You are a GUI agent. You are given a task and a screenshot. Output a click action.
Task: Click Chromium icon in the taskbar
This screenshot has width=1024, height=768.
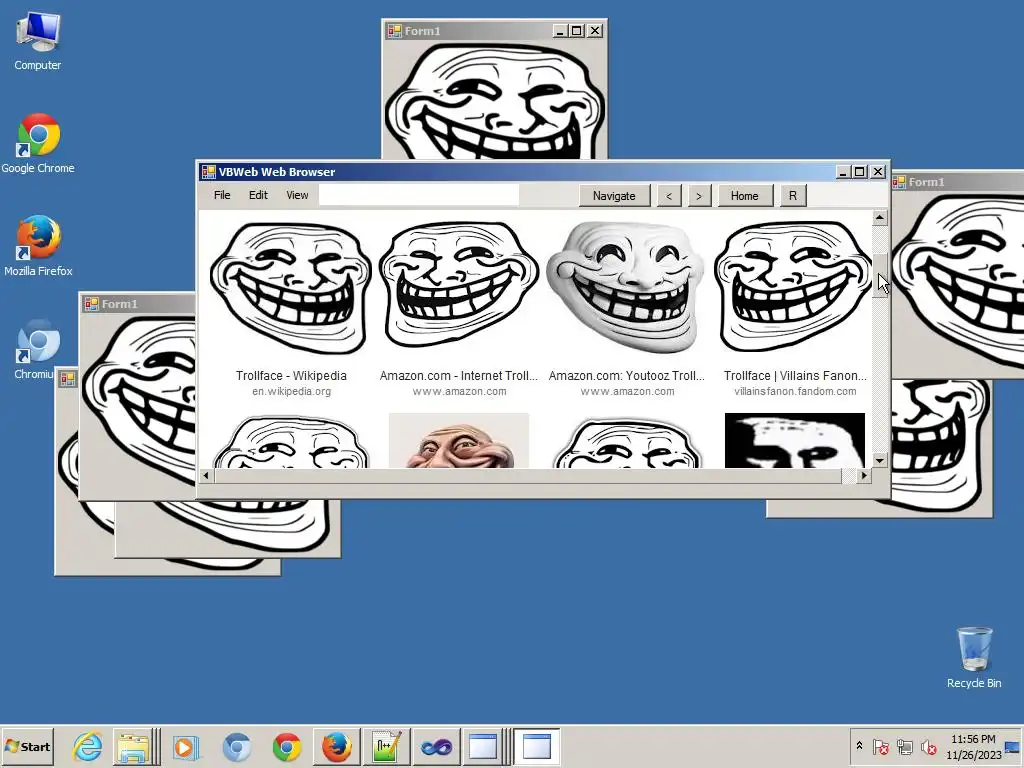236,746
